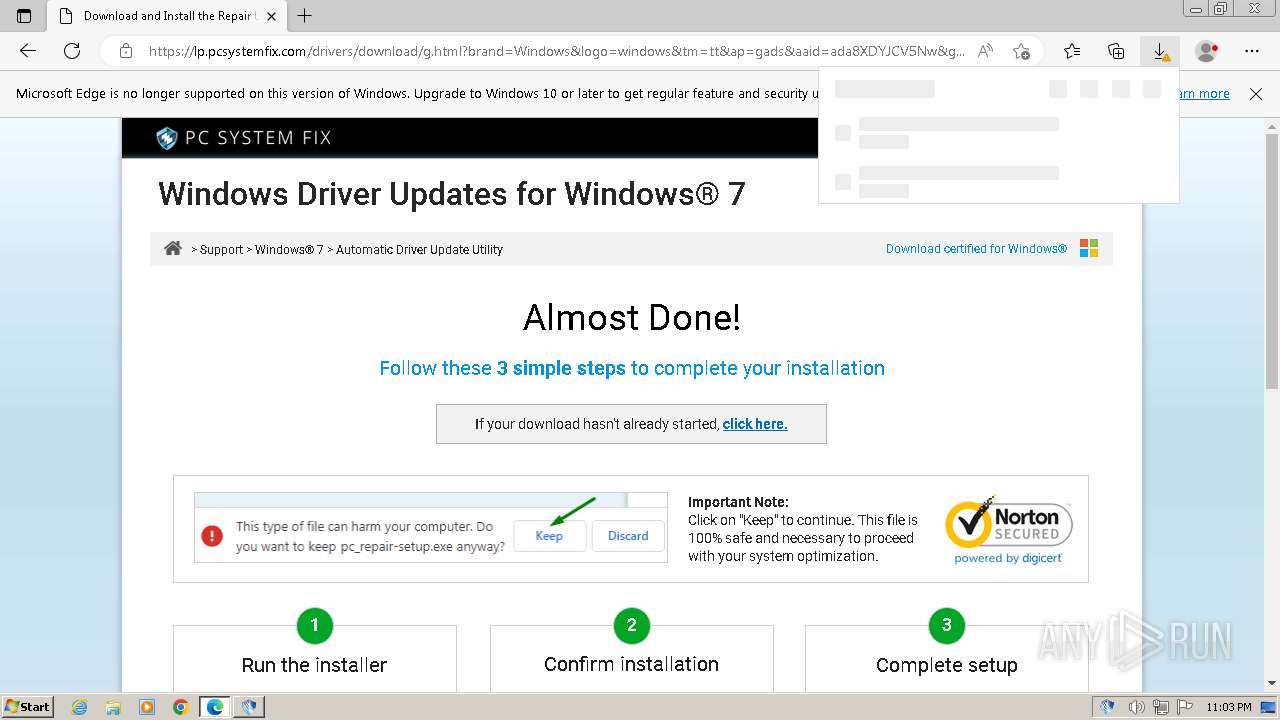Click the system tray shield icon
This screenshot has height=720, width=1280.
[x=1107, y=707]
